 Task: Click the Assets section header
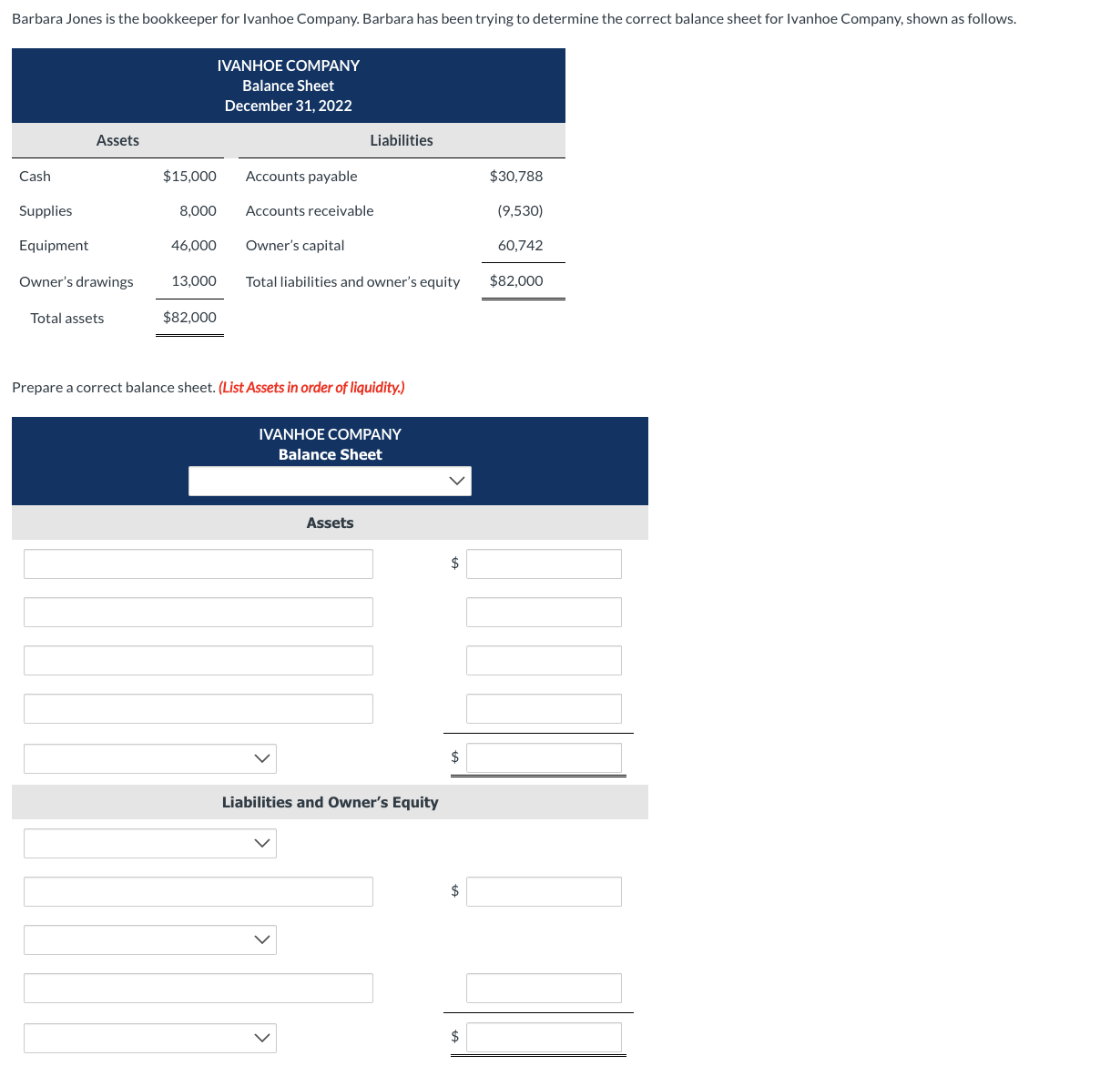(x=330, y=523)
